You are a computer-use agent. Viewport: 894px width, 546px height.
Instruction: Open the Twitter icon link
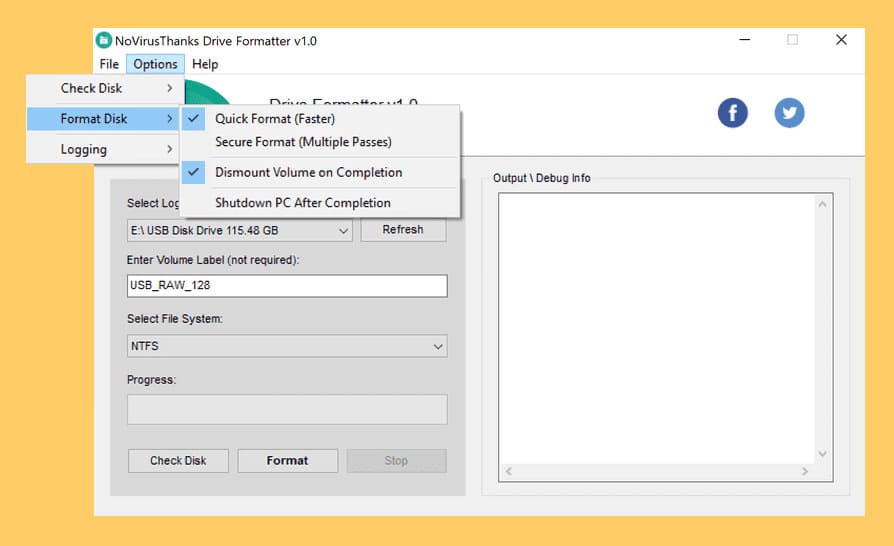pos(789,113)
